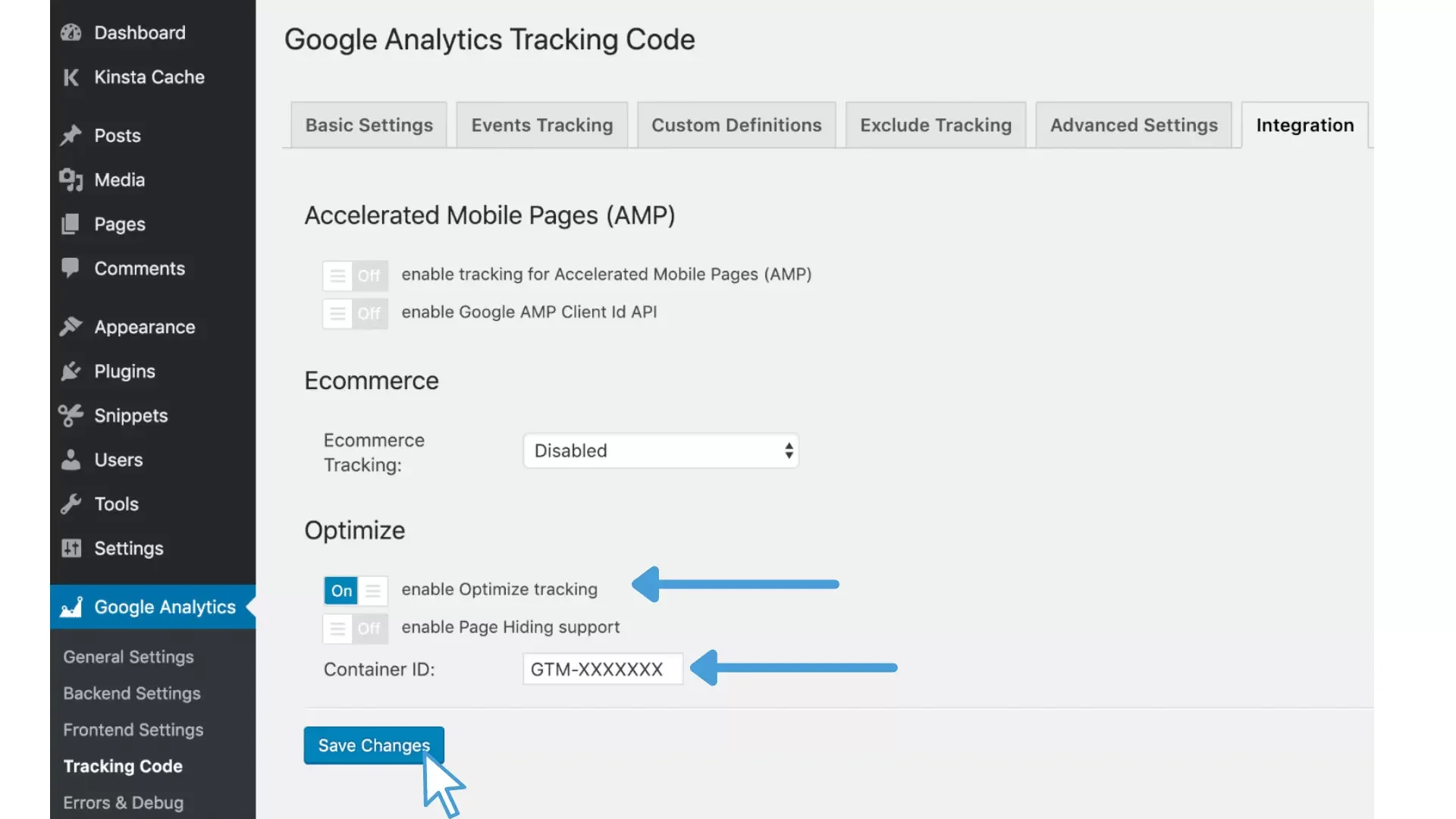Click the 'Optimize' section heading

pos(355,530)
